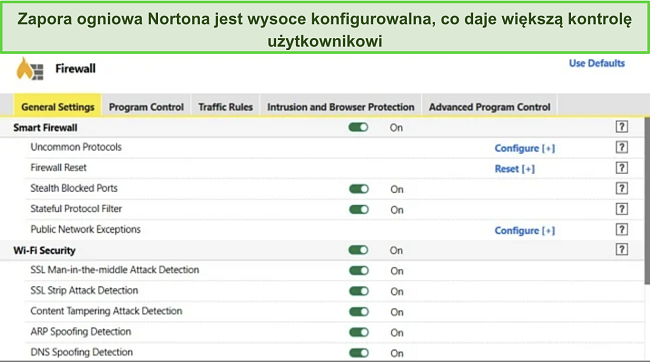The height and width of the screenshot is (362, 650).
Task: Click the Use Defaults link
Action: (x=597, y=63)
